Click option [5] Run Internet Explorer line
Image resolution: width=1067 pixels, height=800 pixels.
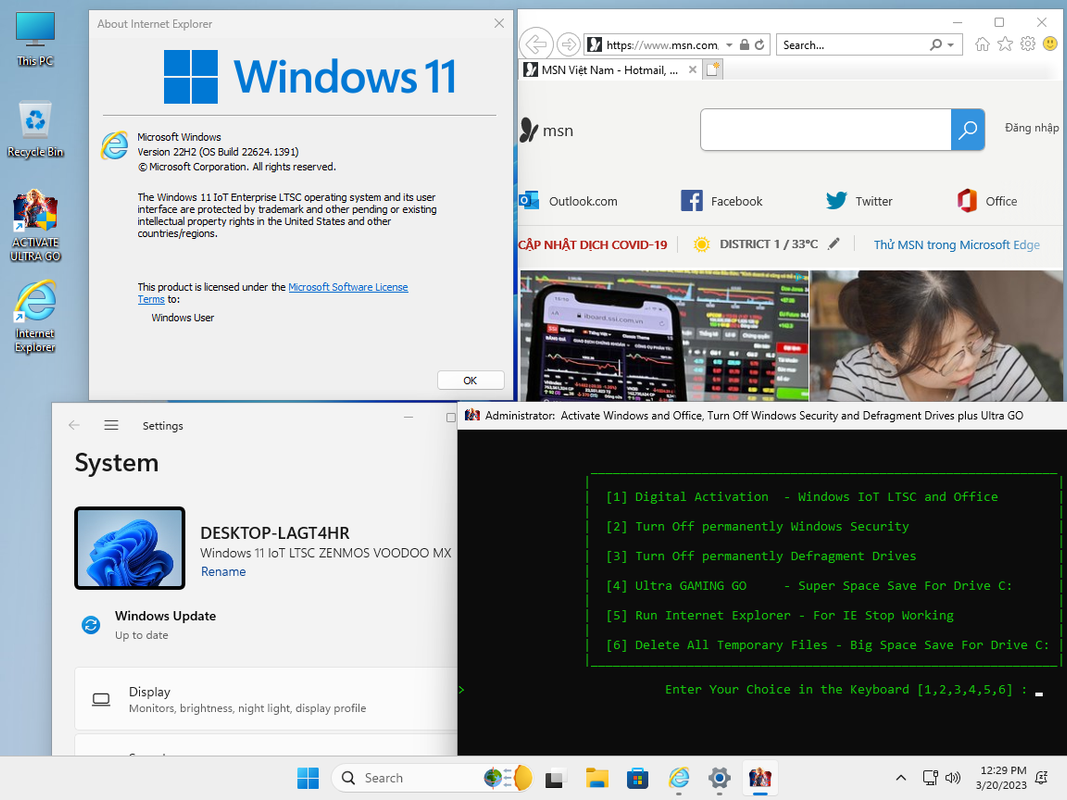[780, 615]
